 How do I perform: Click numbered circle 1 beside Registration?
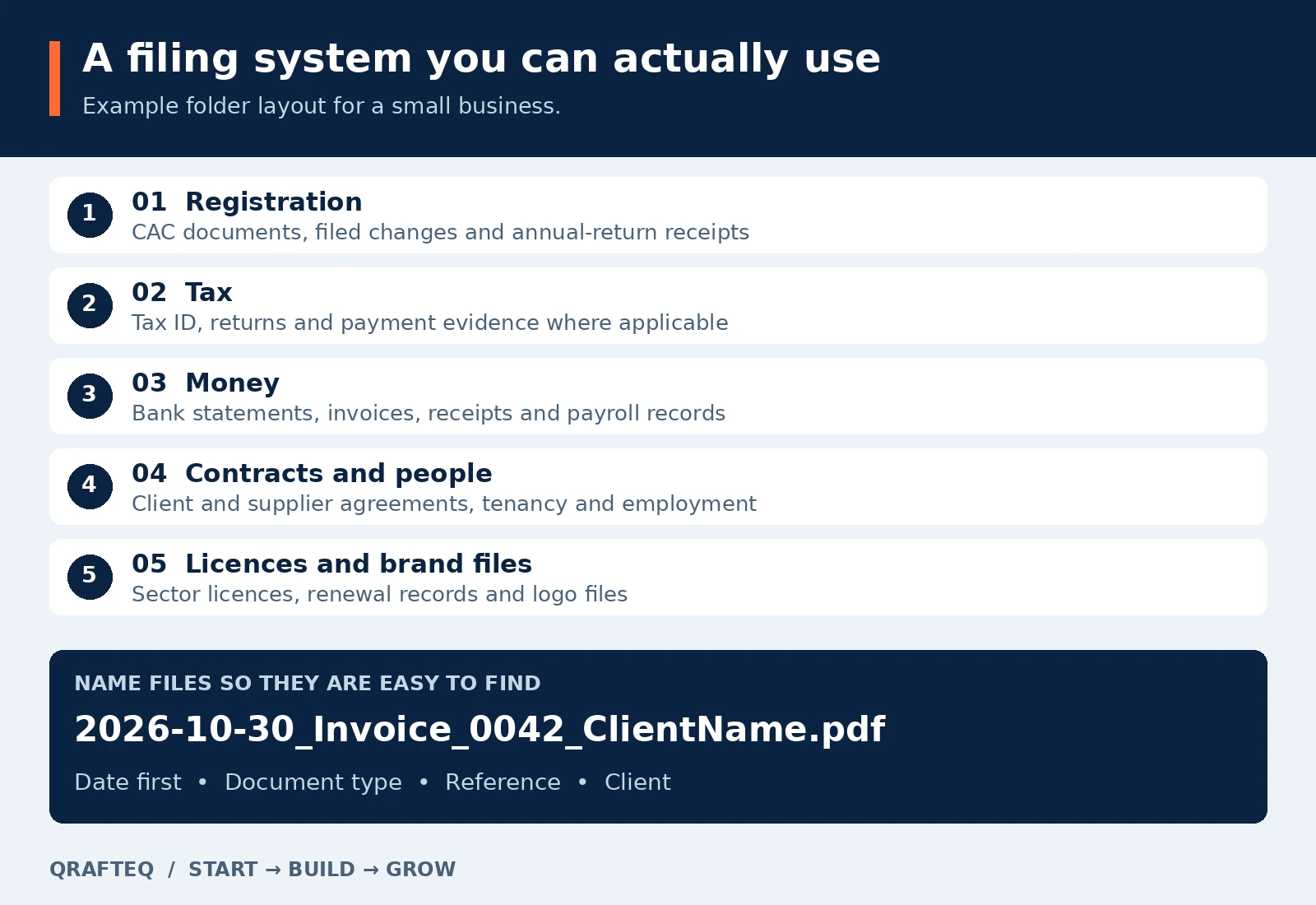(x=90, y=215)
